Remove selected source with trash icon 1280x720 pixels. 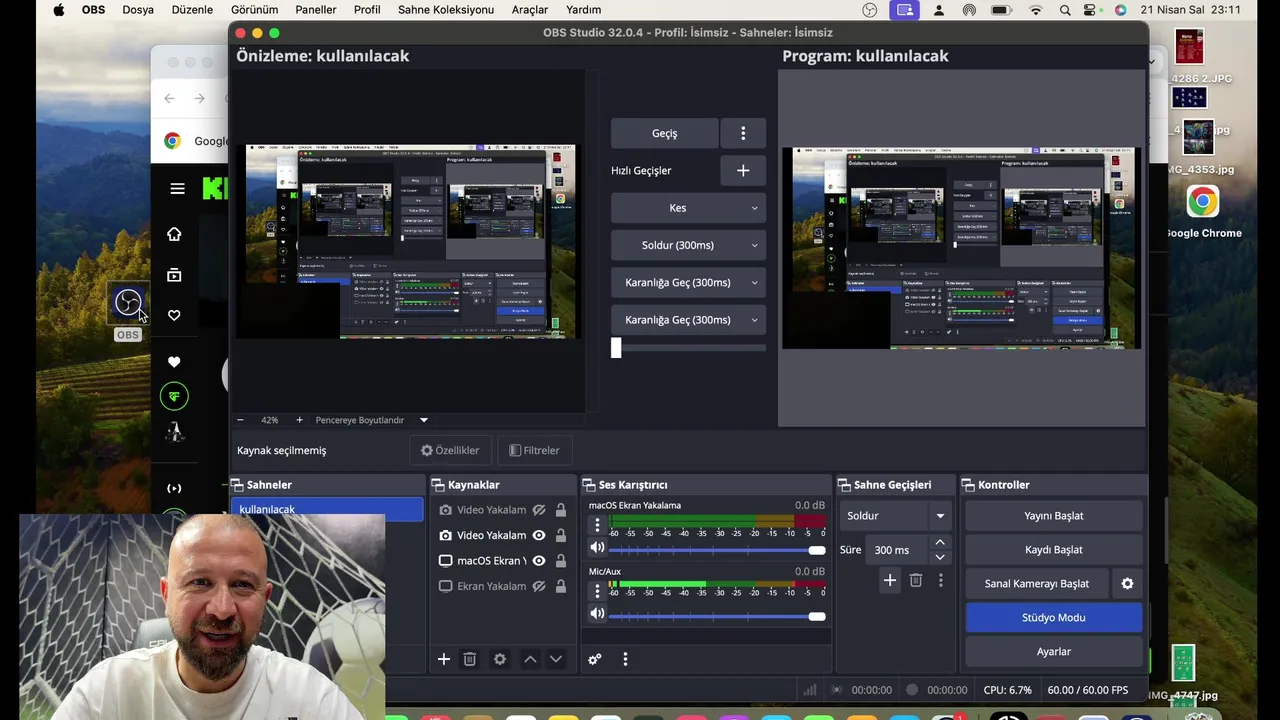pos(470,659)
